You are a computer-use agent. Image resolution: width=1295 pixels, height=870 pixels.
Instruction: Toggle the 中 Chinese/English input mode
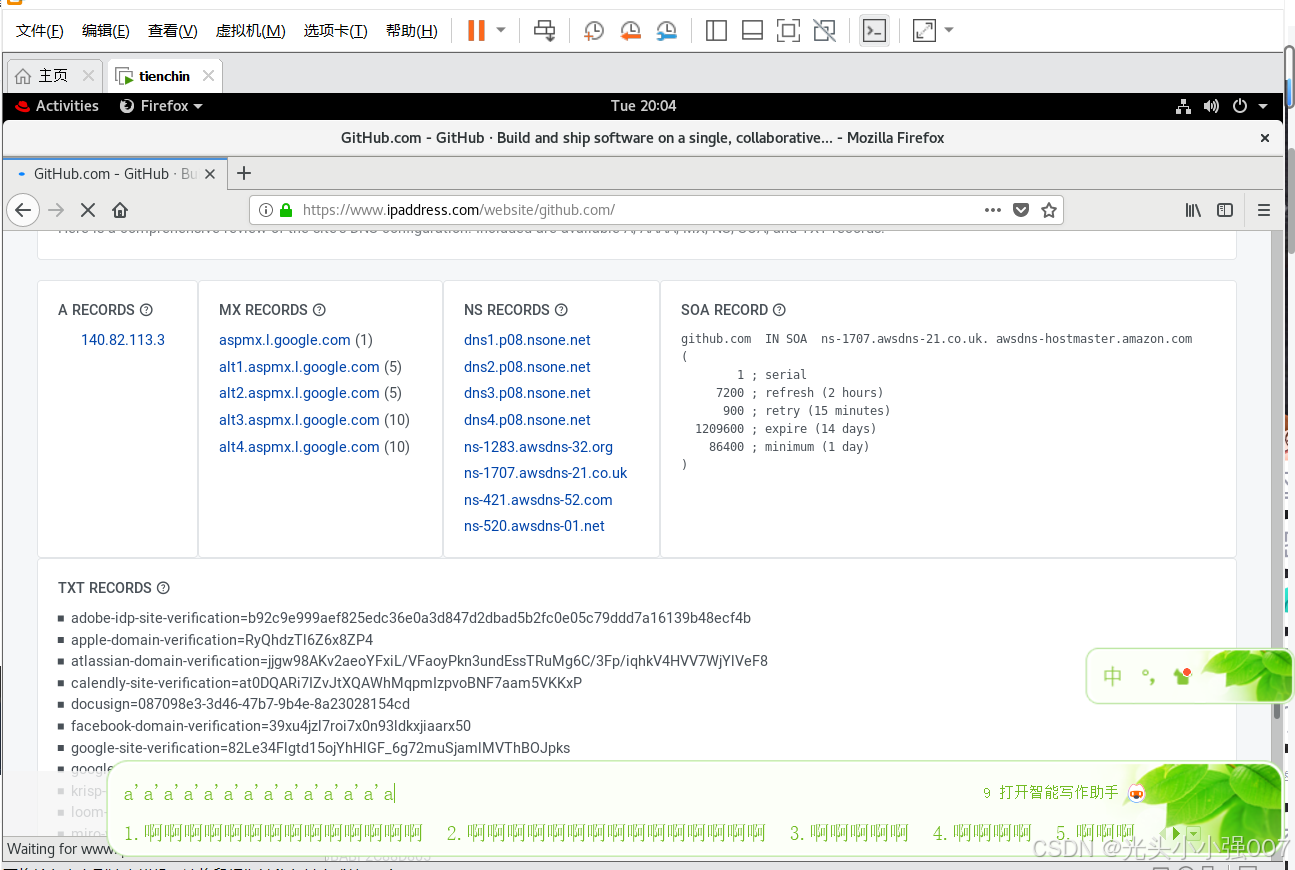pos(1113,677)
